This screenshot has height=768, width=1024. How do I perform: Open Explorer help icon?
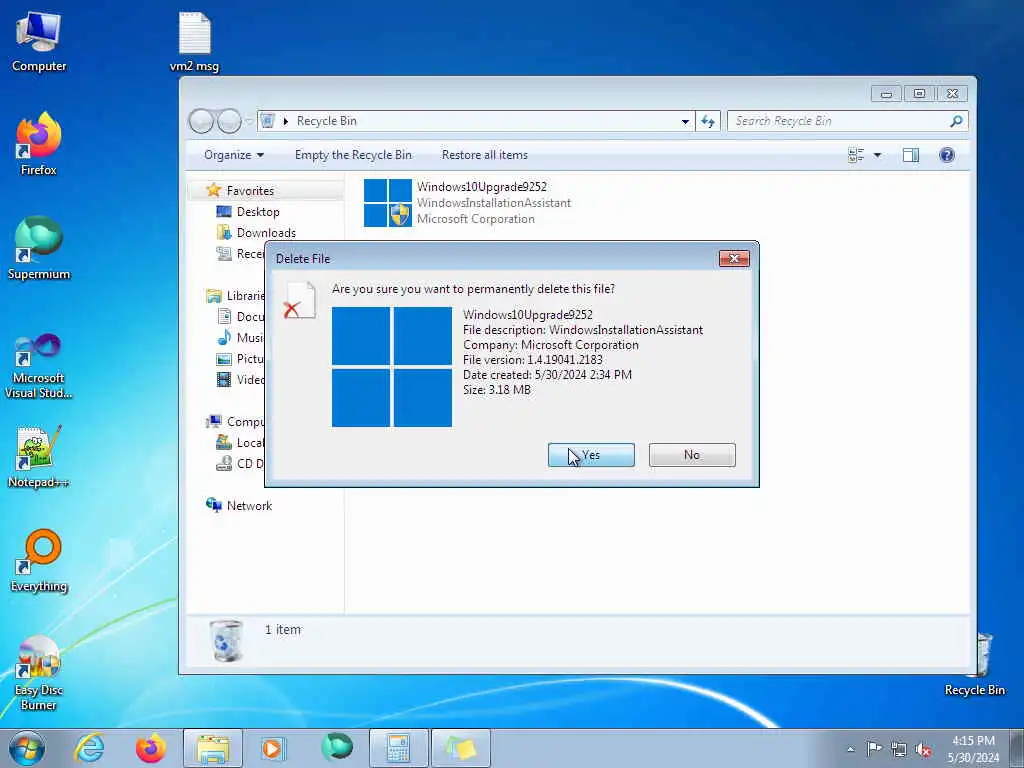point(946,155)
